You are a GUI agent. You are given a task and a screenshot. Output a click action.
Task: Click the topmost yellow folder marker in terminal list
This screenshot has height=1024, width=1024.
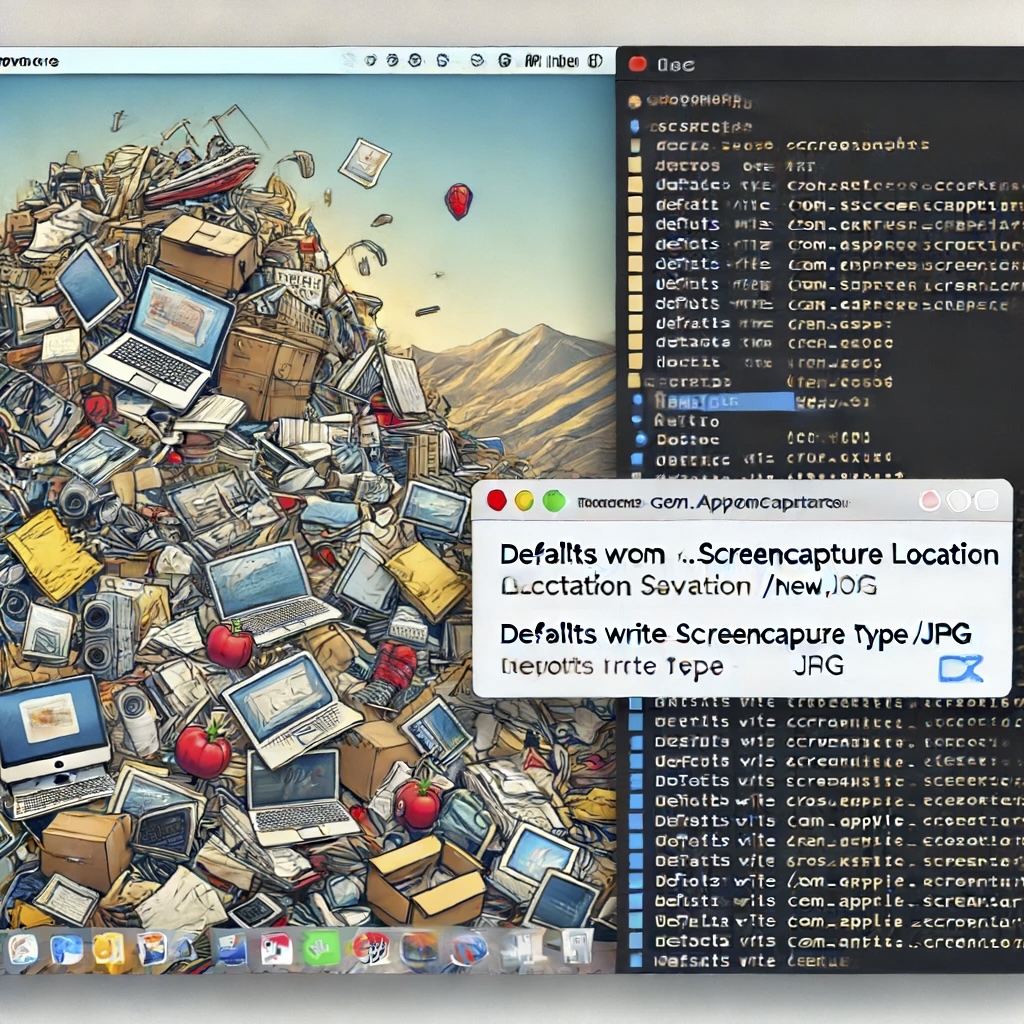(x=635, y=147)
